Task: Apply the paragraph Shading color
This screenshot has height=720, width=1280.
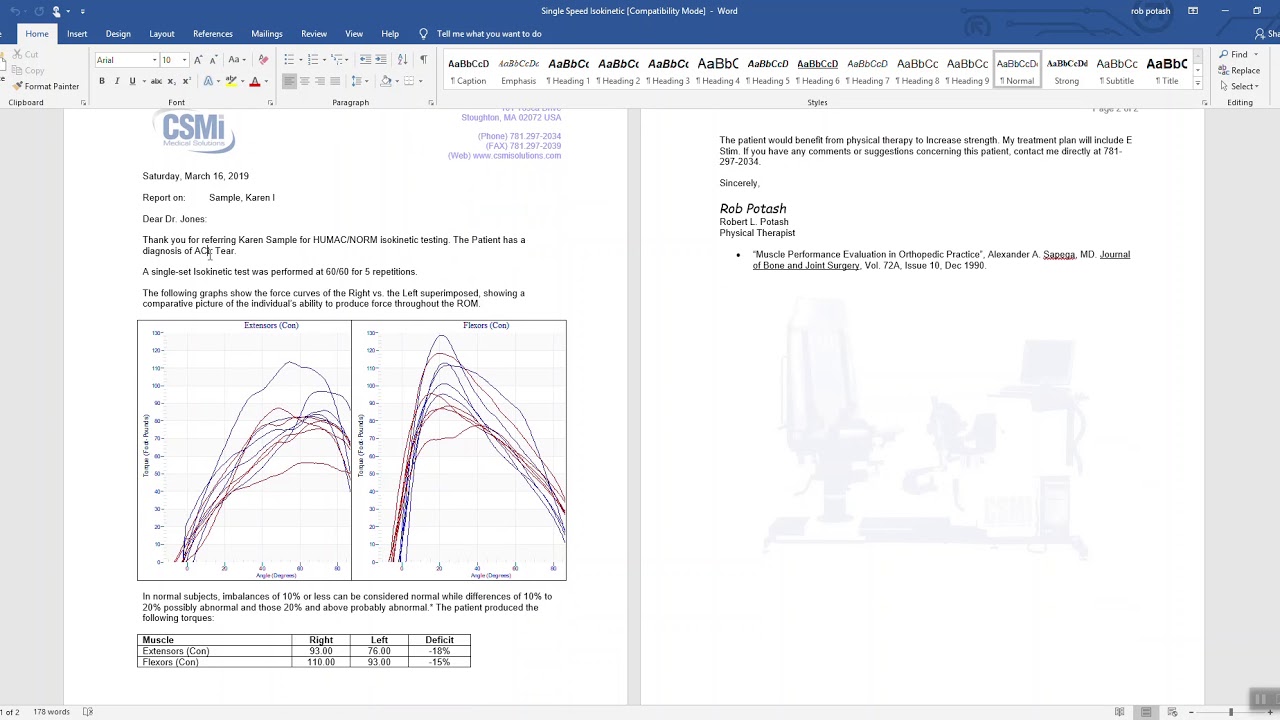Action: click(386, 81)
